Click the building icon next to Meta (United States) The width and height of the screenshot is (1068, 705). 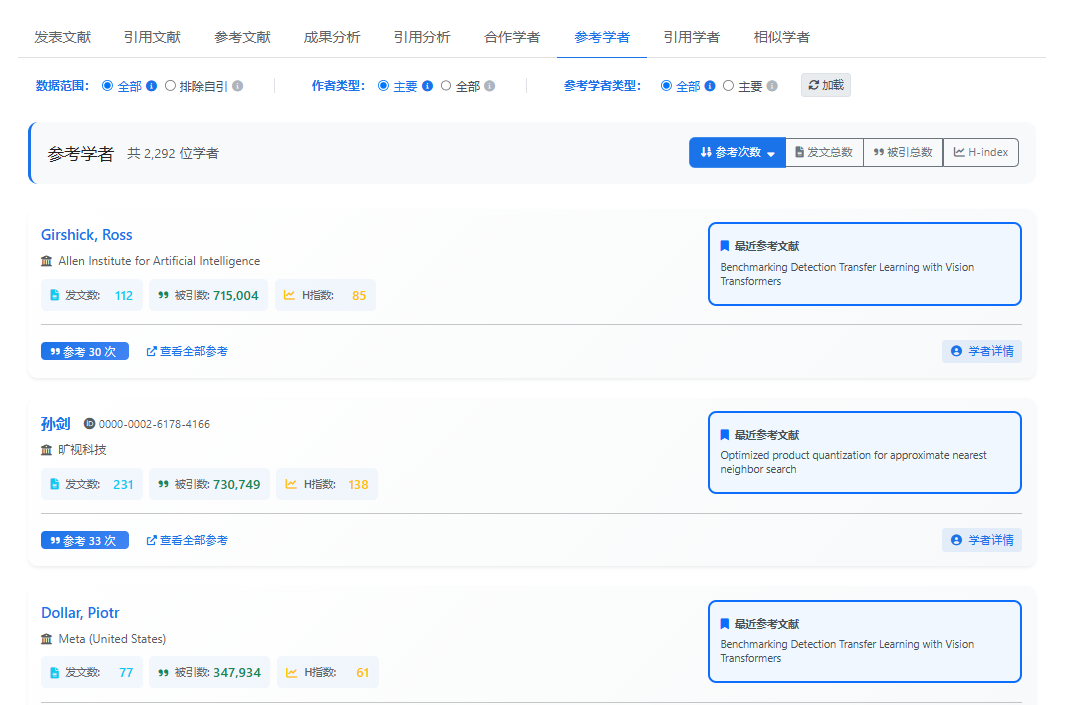[x=46, y=639]
